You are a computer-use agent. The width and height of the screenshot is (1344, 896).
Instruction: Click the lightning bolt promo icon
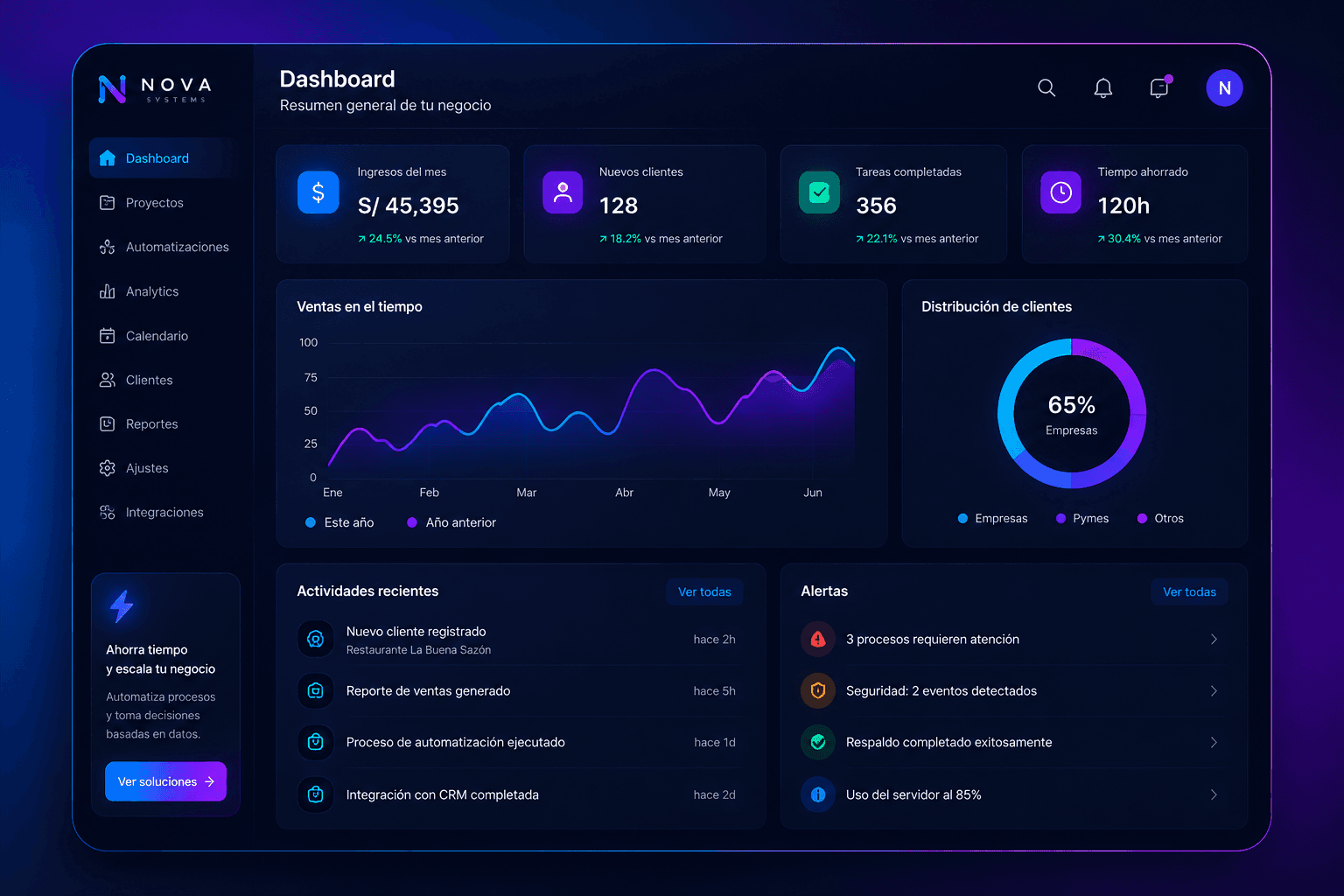[122, 606]
